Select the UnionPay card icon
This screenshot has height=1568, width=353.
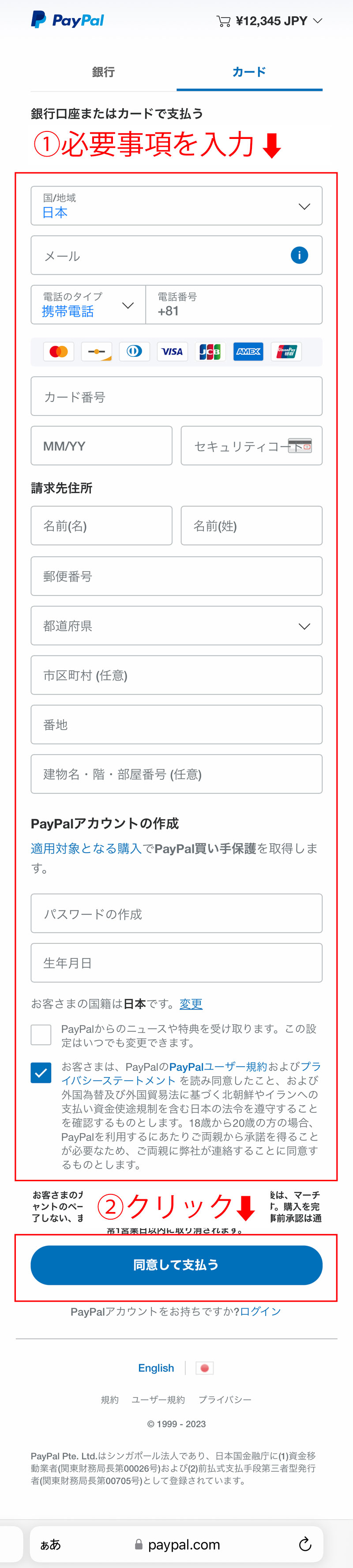pyautogui.click(x=286, y=351)
